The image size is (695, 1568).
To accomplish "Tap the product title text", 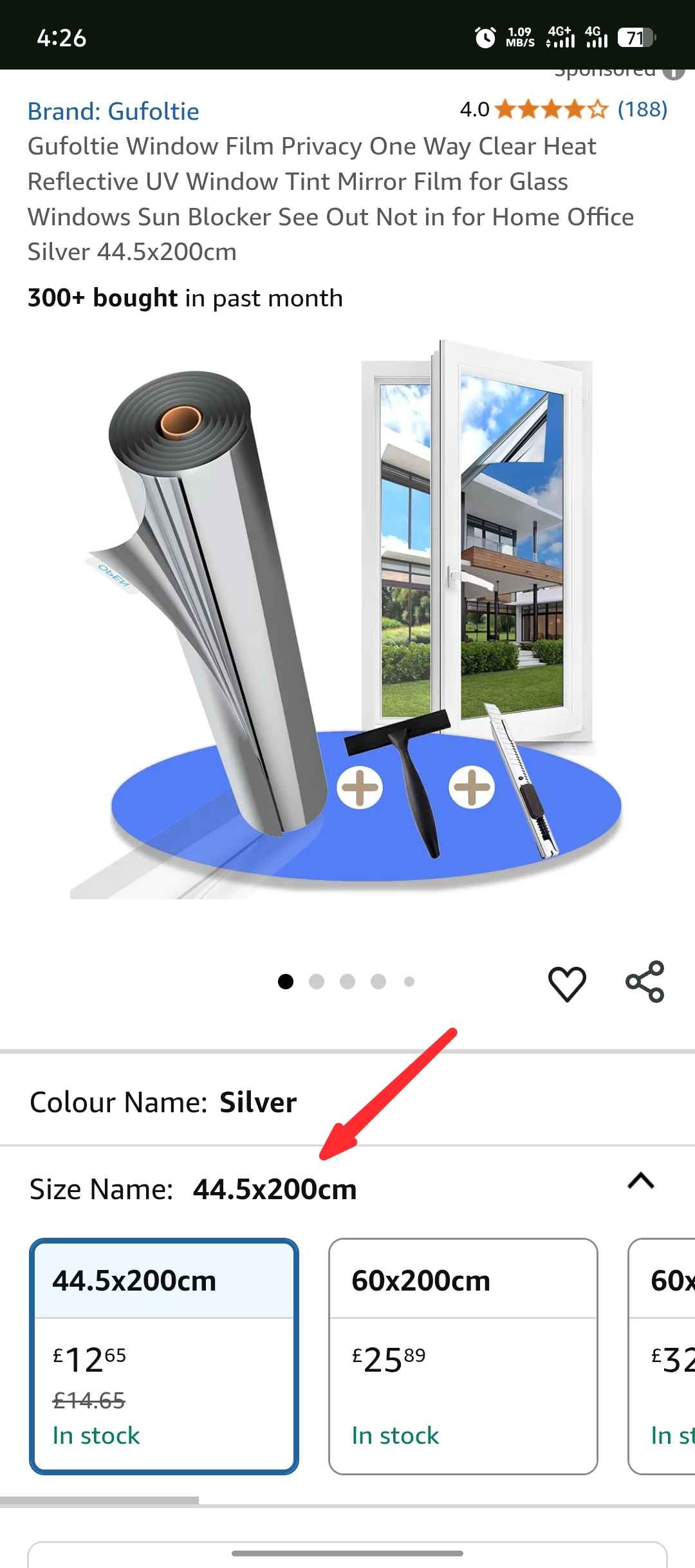I will (331, 199).
